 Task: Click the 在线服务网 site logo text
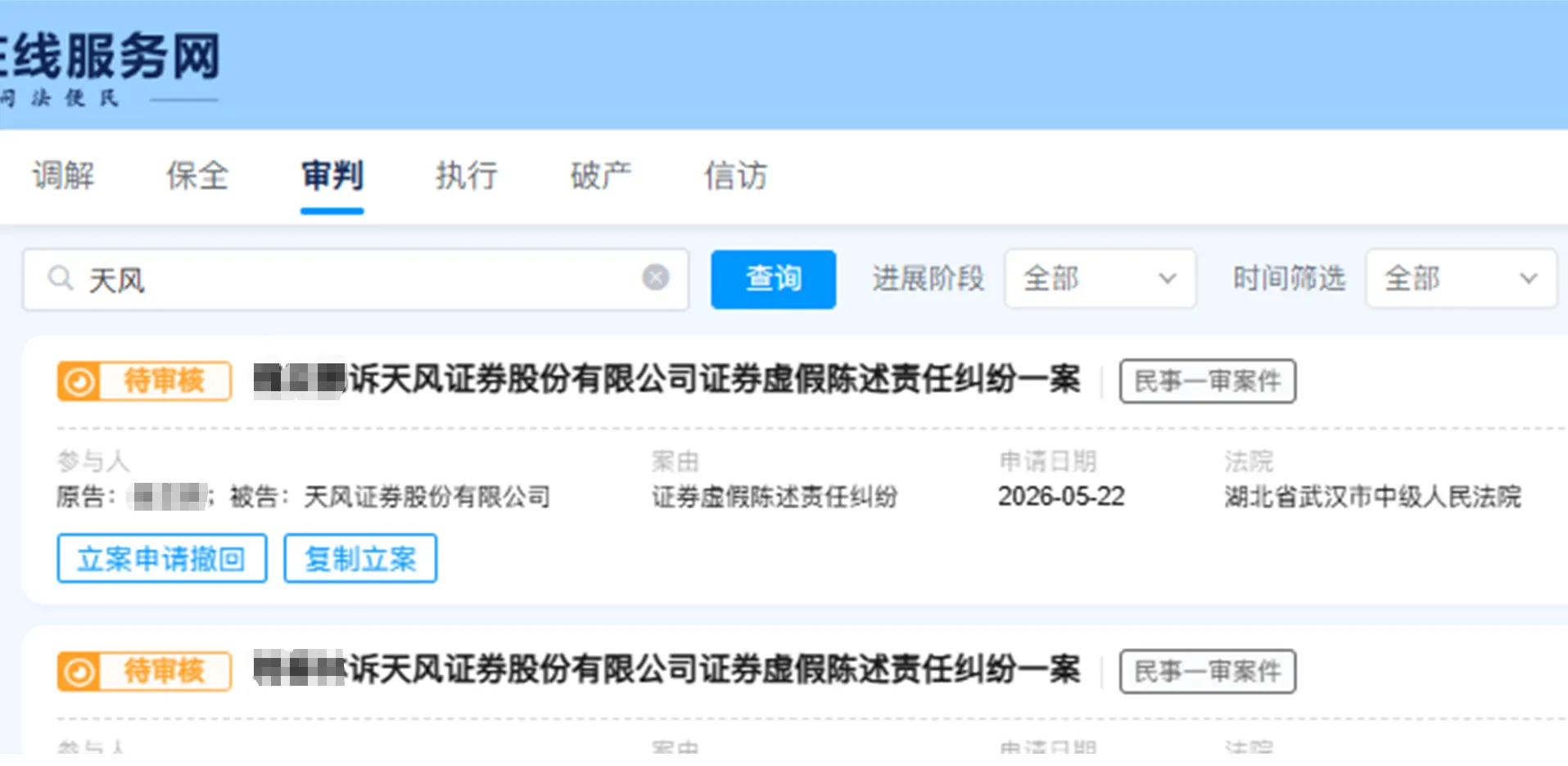[110, 56]
